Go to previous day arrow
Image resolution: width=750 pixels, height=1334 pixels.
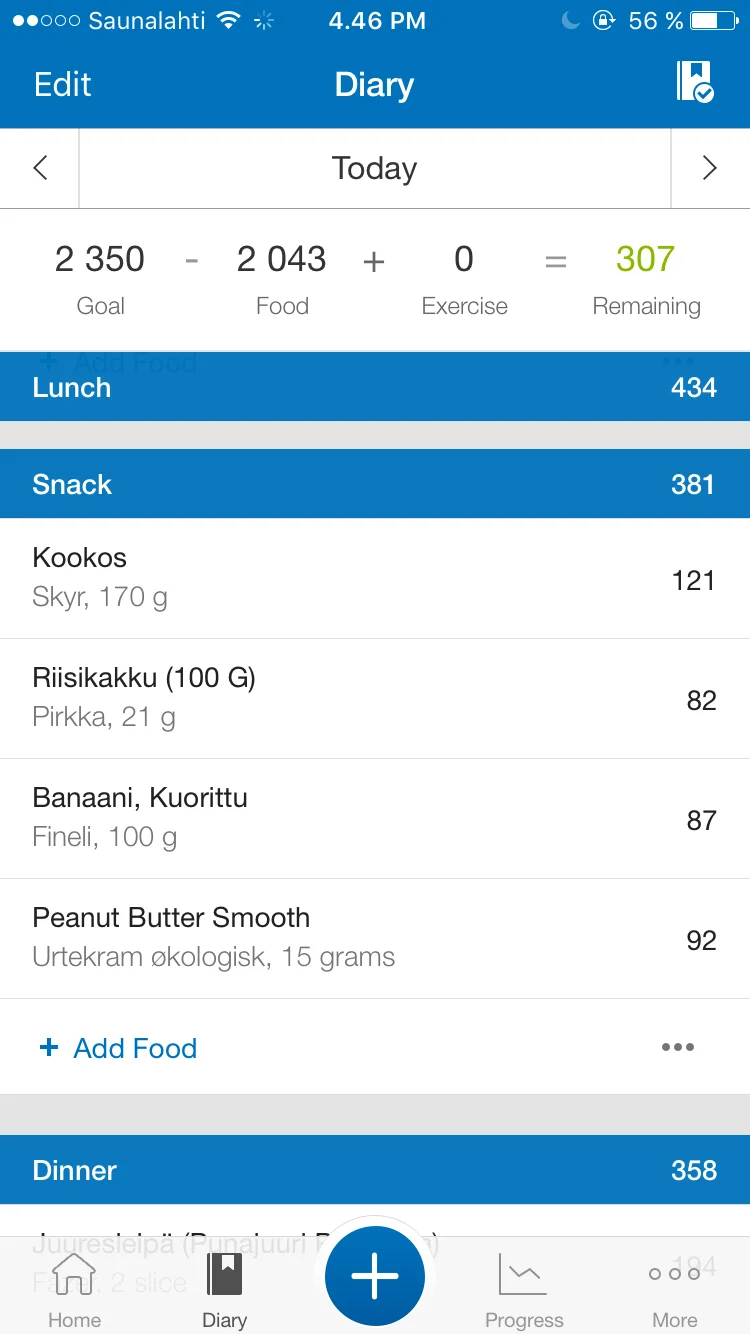click(x=40, y=168)
